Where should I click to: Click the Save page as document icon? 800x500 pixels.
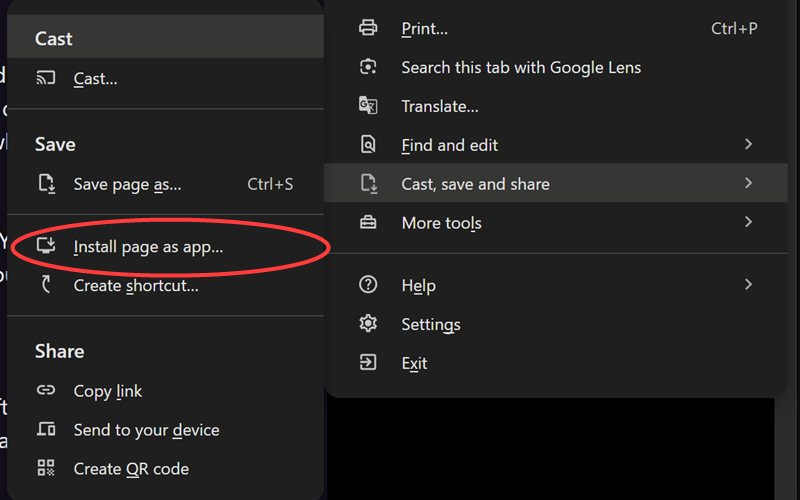click(x=46, y=184)
